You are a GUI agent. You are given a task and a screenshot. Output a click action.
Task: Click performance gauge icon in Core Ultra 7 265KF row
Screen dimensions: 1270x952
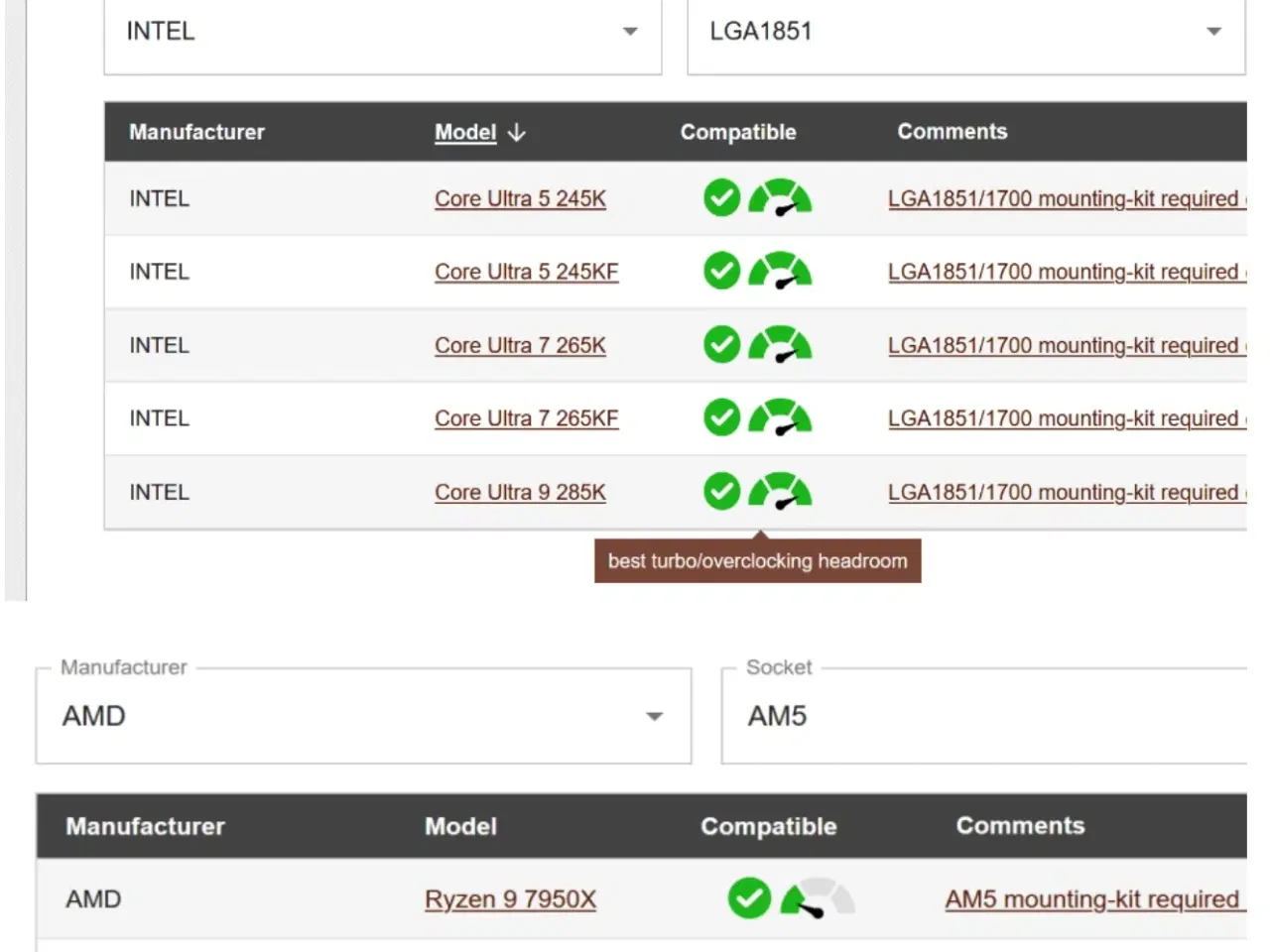(780, 417)
